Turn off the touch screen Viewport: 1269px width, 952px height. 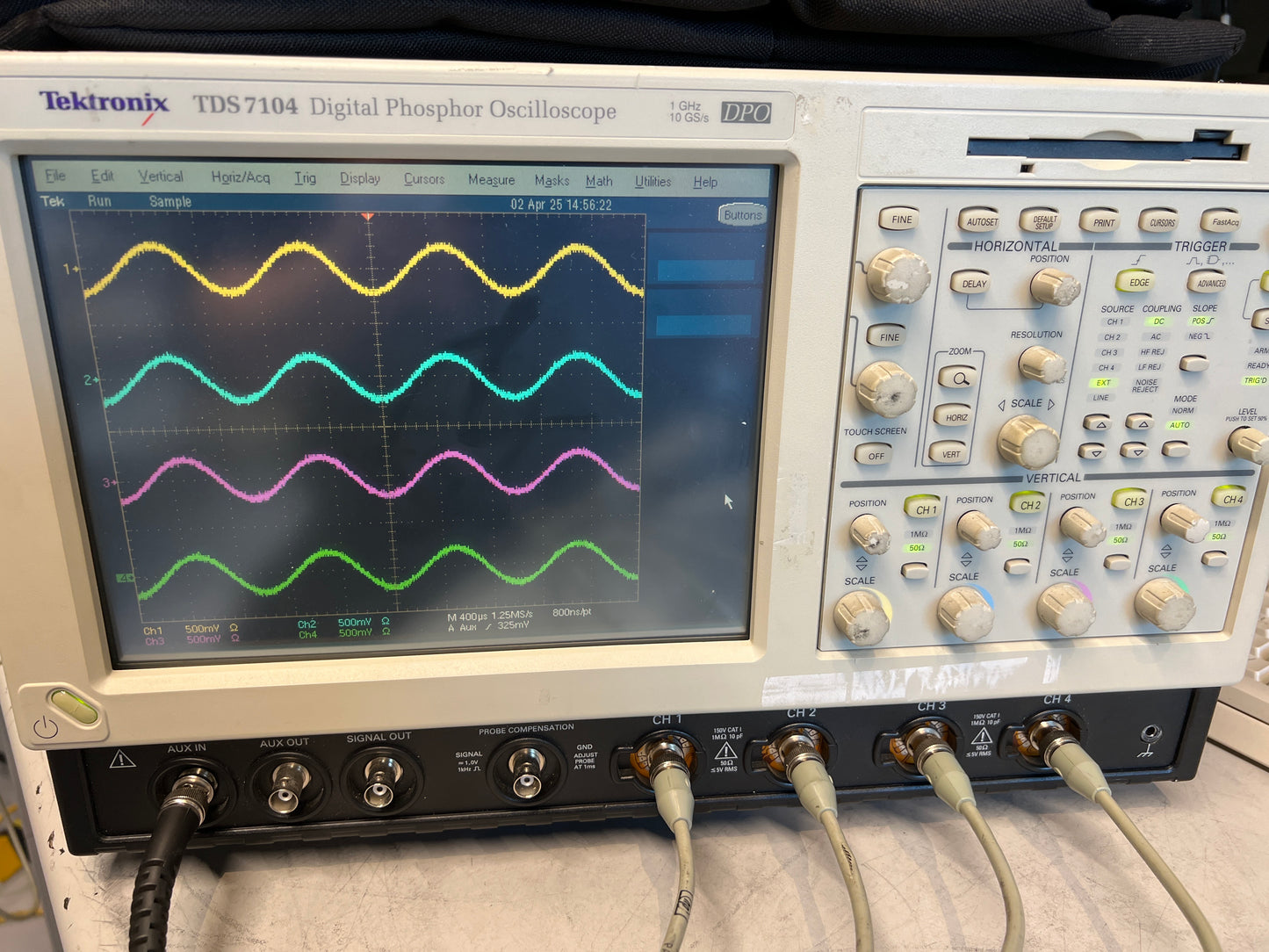pos(875,456)
